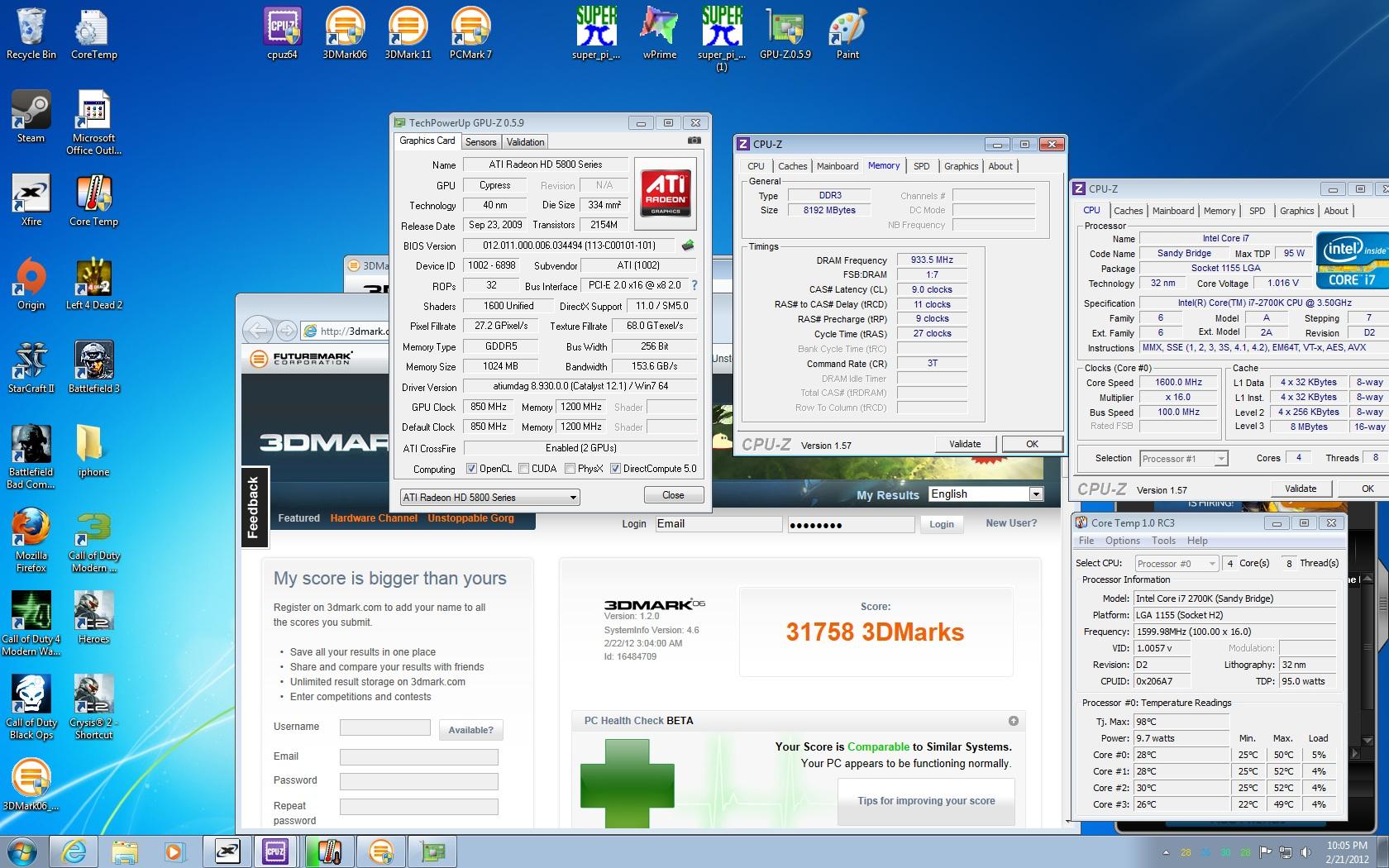This screenshot has height=868, width=1389.
Task: Click the vertical Feedback tab
Action: coord(253,508)
